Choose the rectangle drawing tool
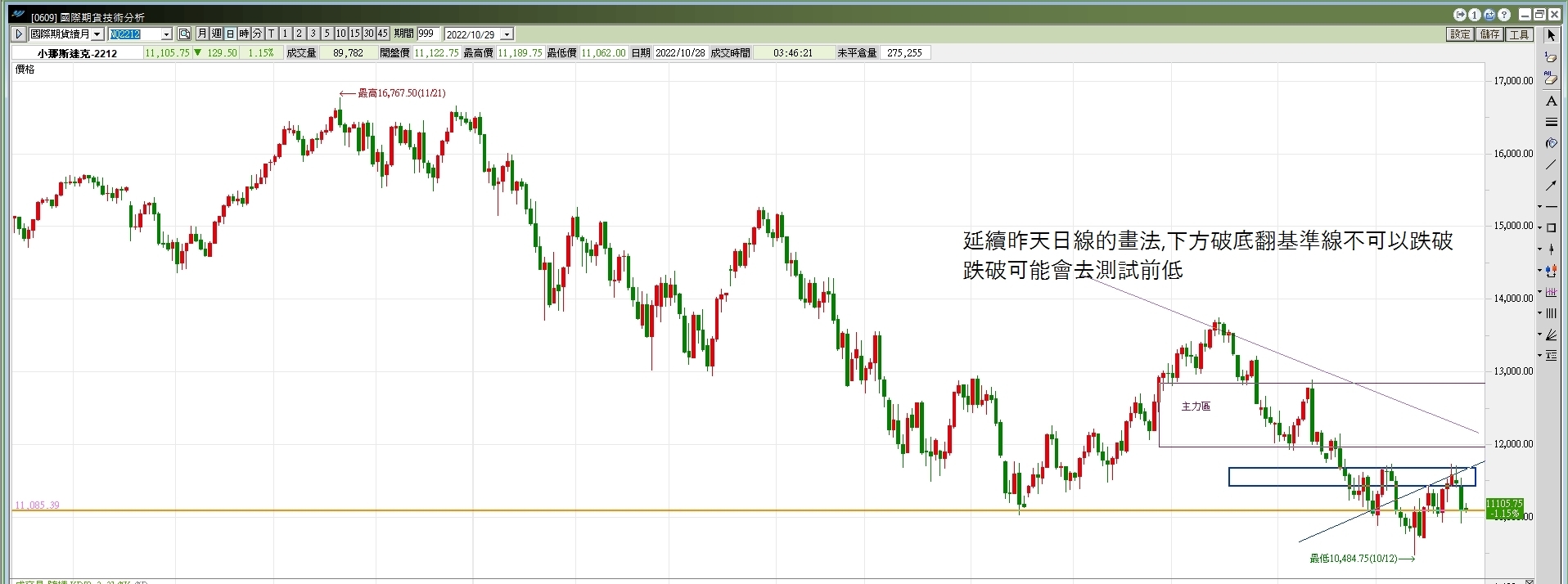Viewport: 1568px width, 584px height. (1552, 228)
